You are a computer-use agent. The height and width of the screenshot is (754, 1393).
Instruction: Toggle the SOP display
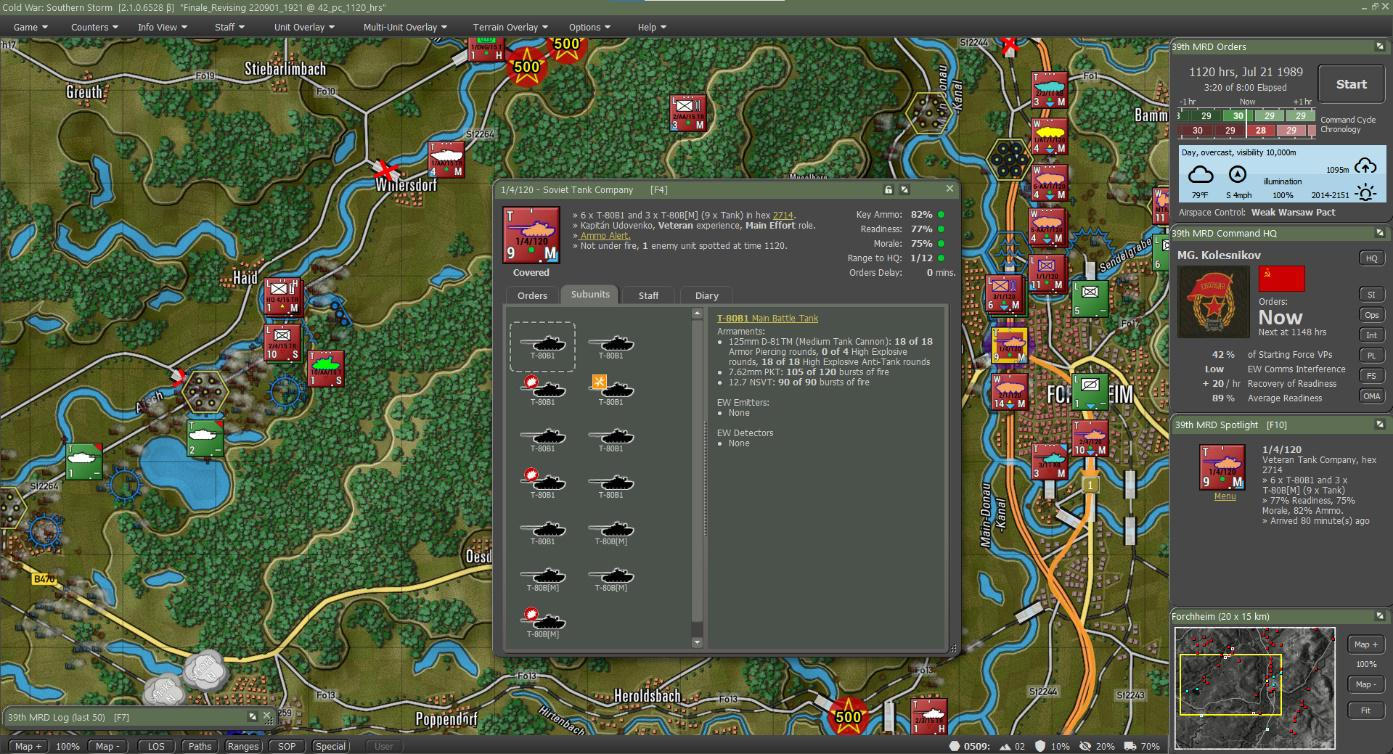click(x=287, y=746)
